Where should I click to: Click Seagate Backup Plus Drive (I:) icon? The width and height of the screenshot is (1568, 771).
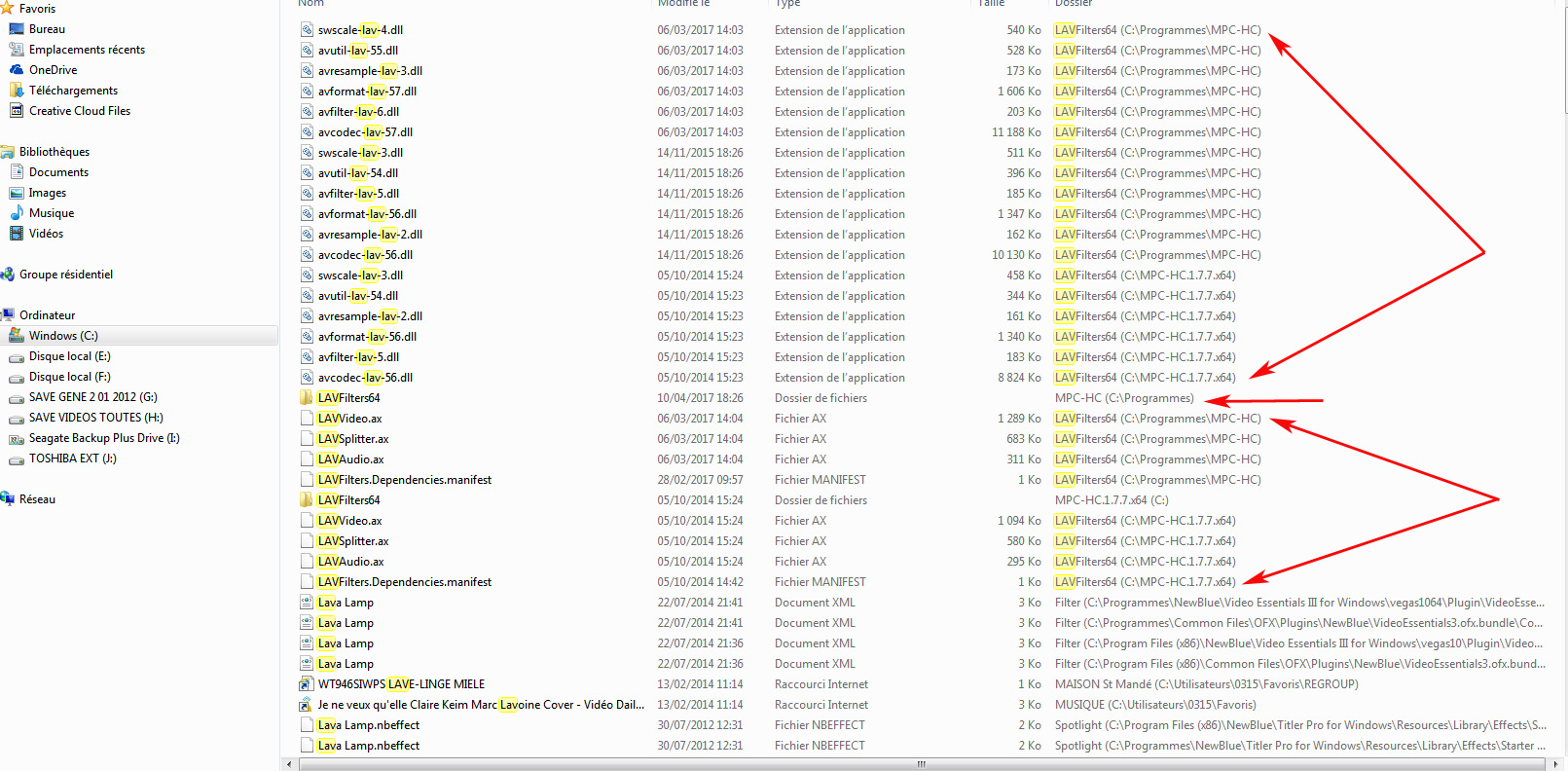point(17,438)
